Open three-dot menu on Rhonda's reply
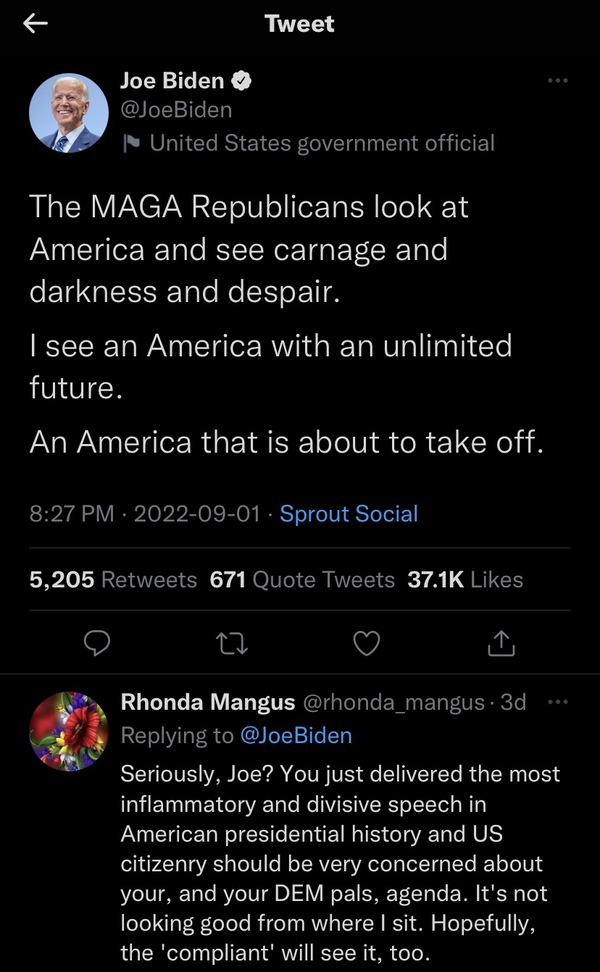 click(x=557, y=702)
